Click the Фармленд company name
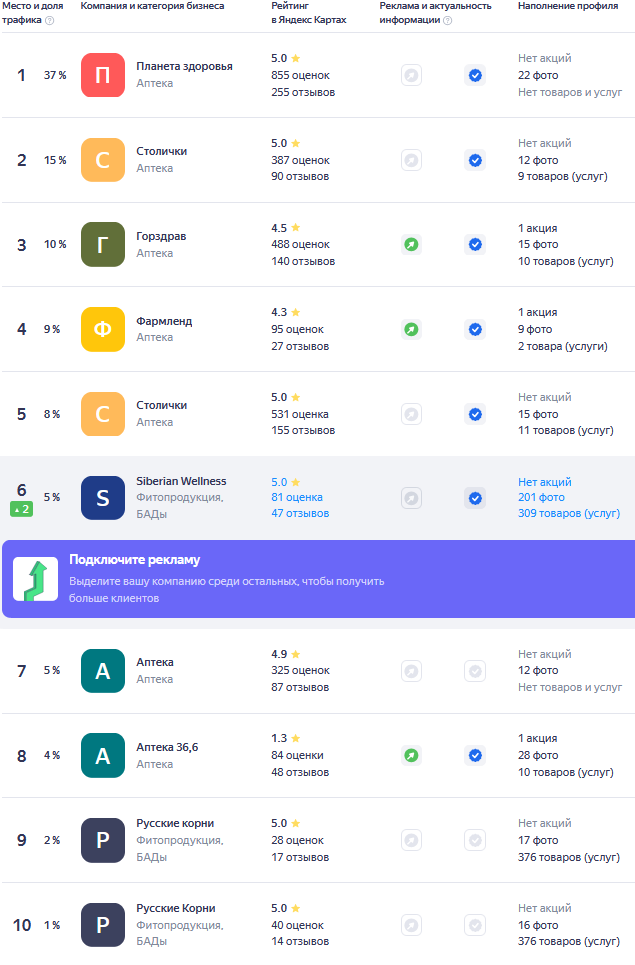 164,321
